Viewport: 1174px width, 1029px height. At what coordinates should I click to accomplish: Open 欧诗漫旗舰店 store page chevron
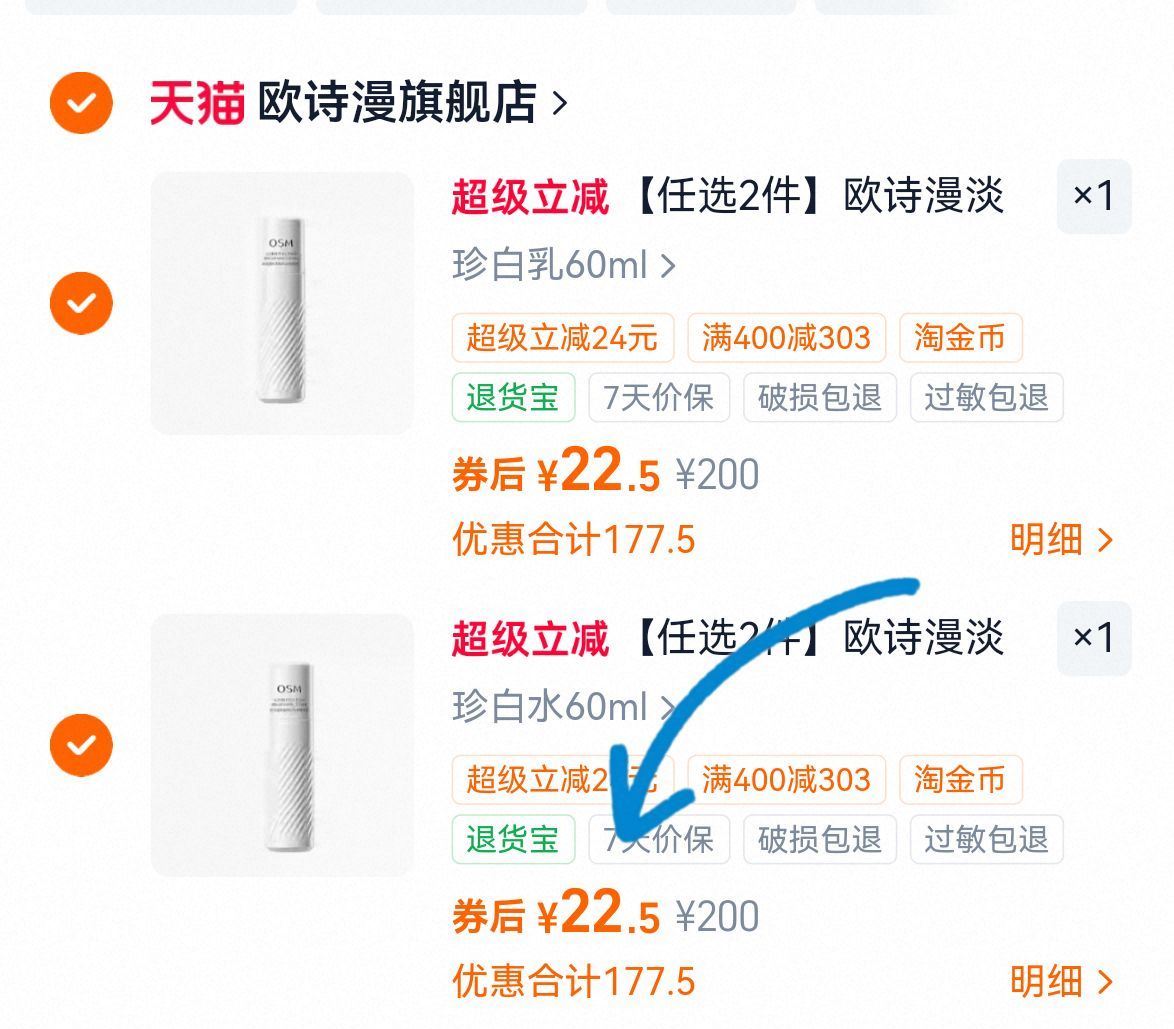coord(560,102)
